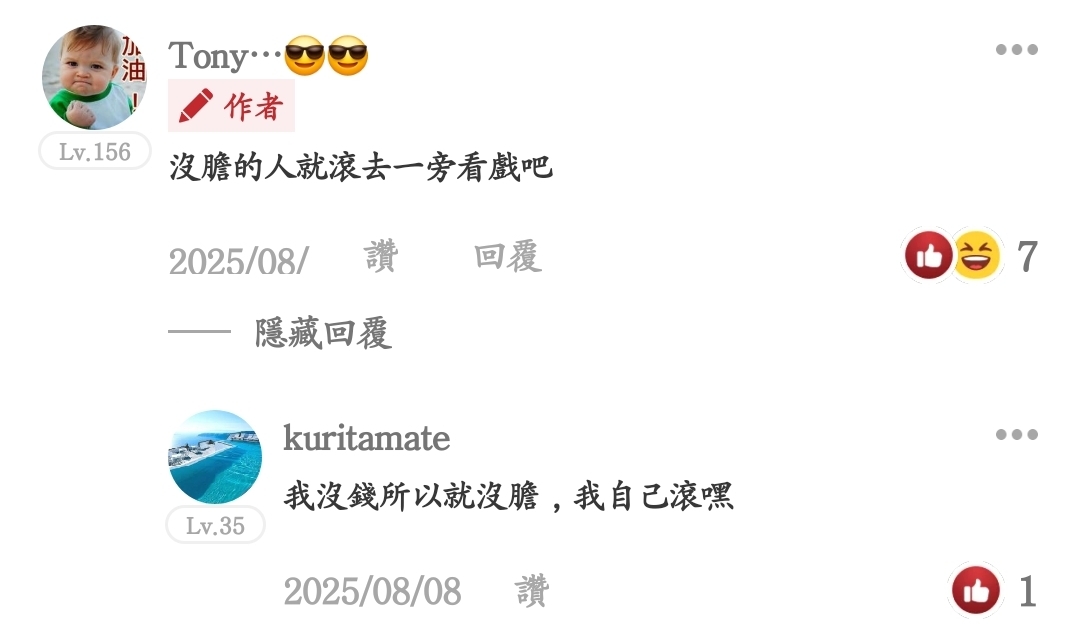Click the first sunglasses emoji beside Tony
The image size is (1080, 642).
point(304,56)
